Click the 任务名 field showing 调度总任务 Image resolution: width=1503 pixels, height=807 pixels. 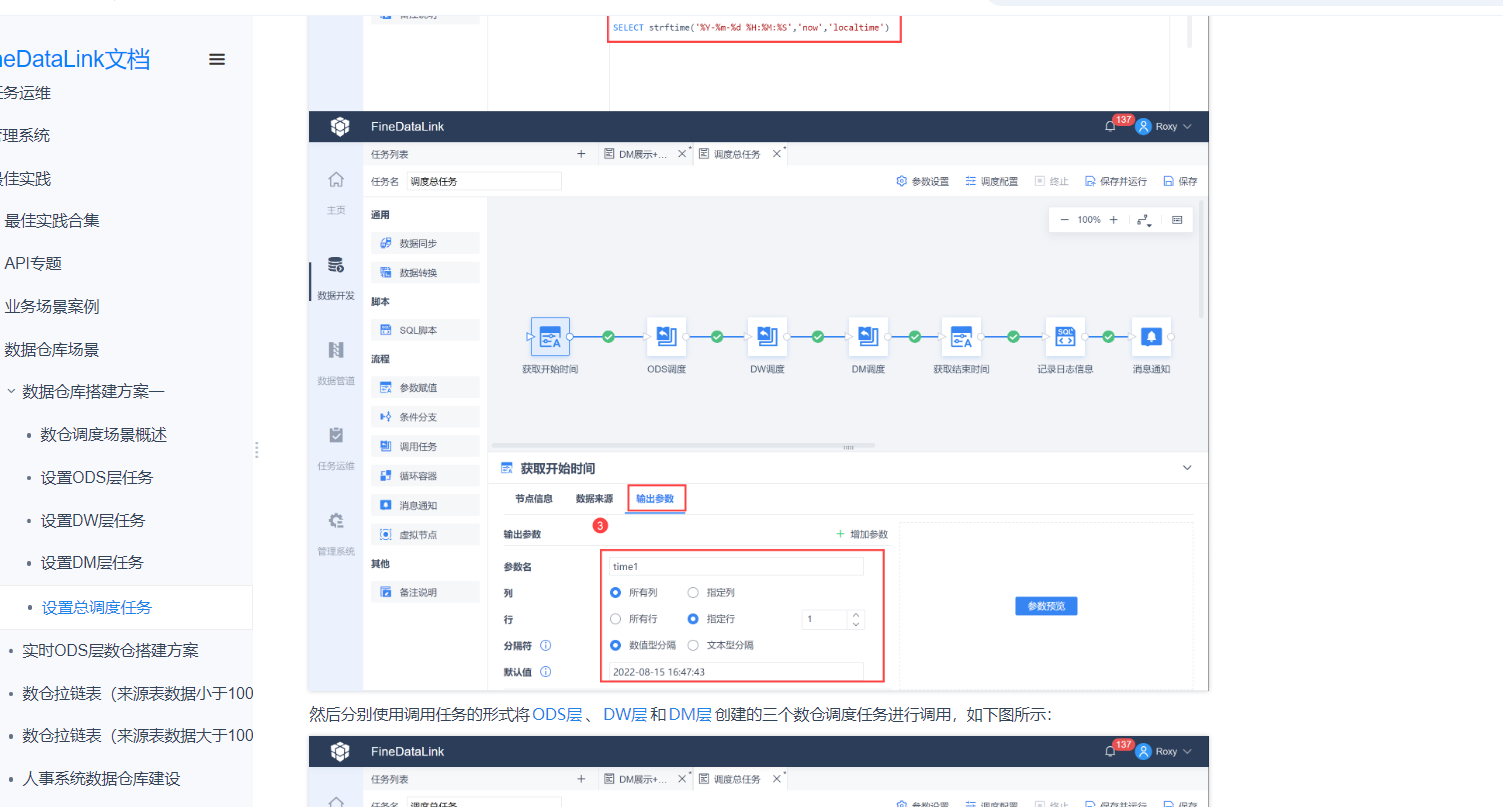pos(484,181)
